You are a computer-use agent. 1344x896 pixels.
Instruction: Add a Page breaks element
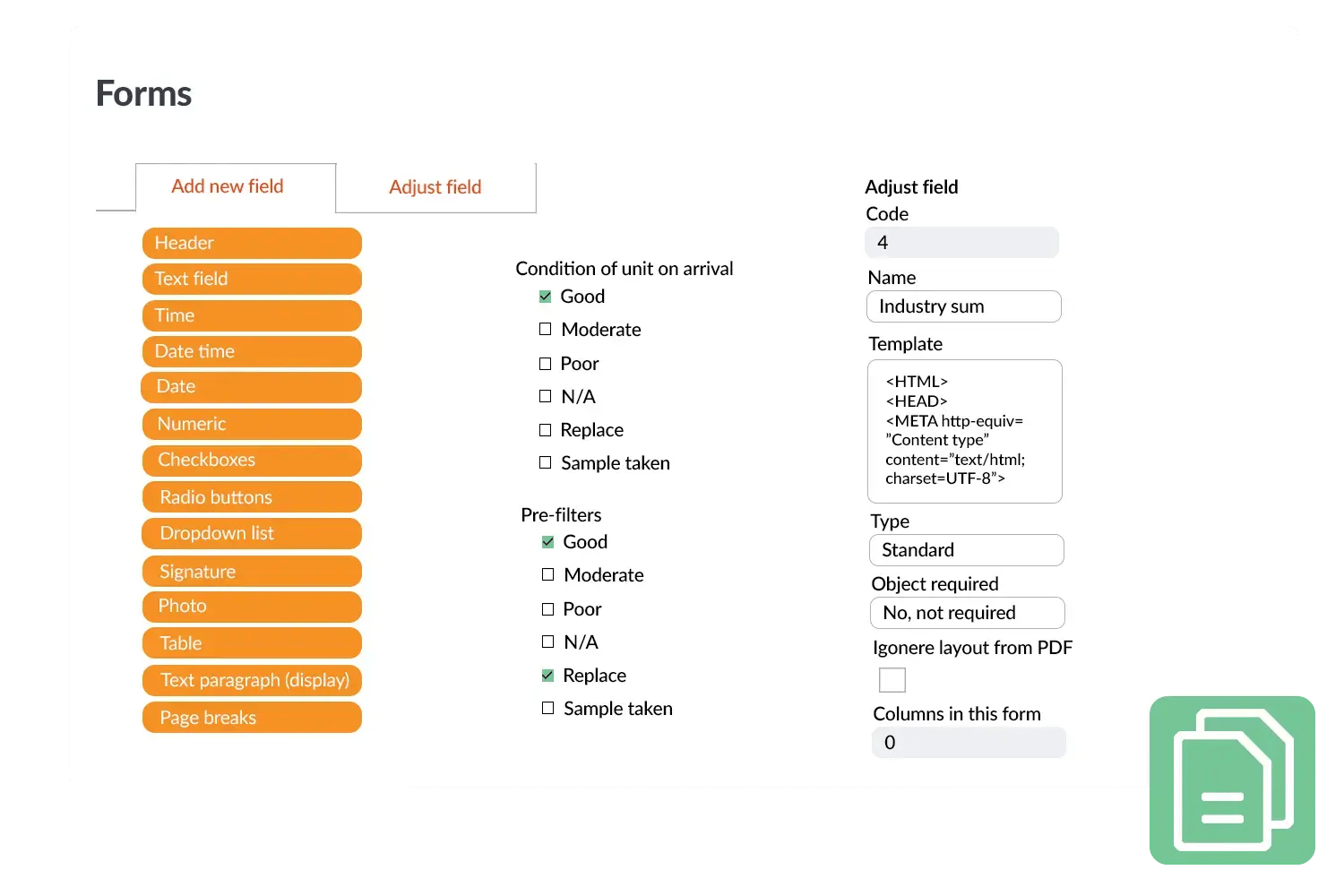tap(252, 718)
